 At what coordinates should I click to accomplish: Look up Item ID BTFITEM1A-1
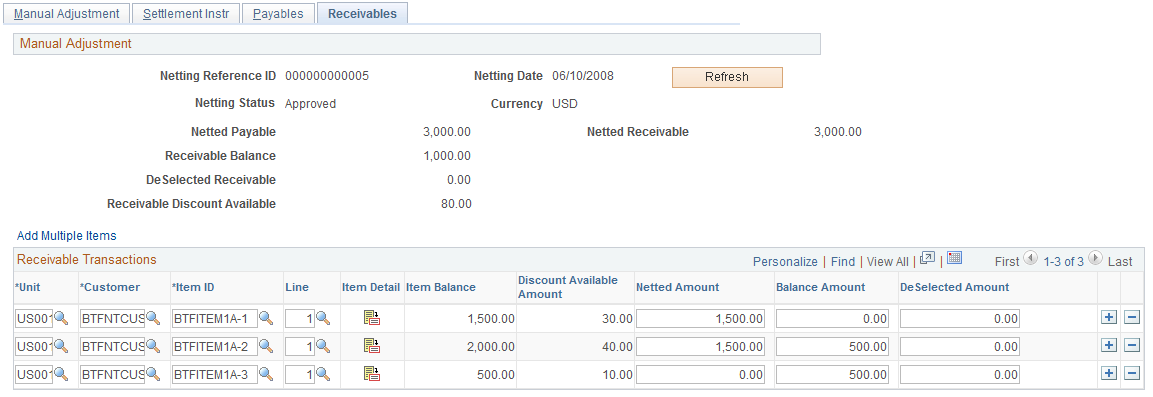pos(266,318)
